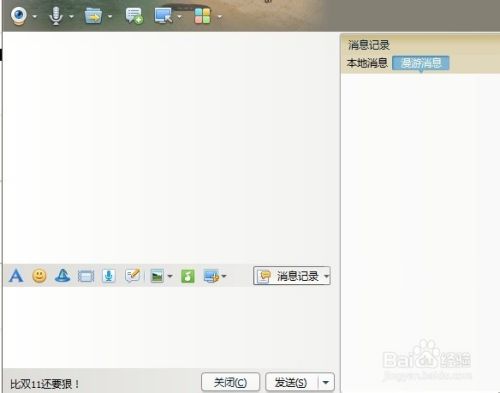
Task: Share music with green note icon
Action: (188, 276)
